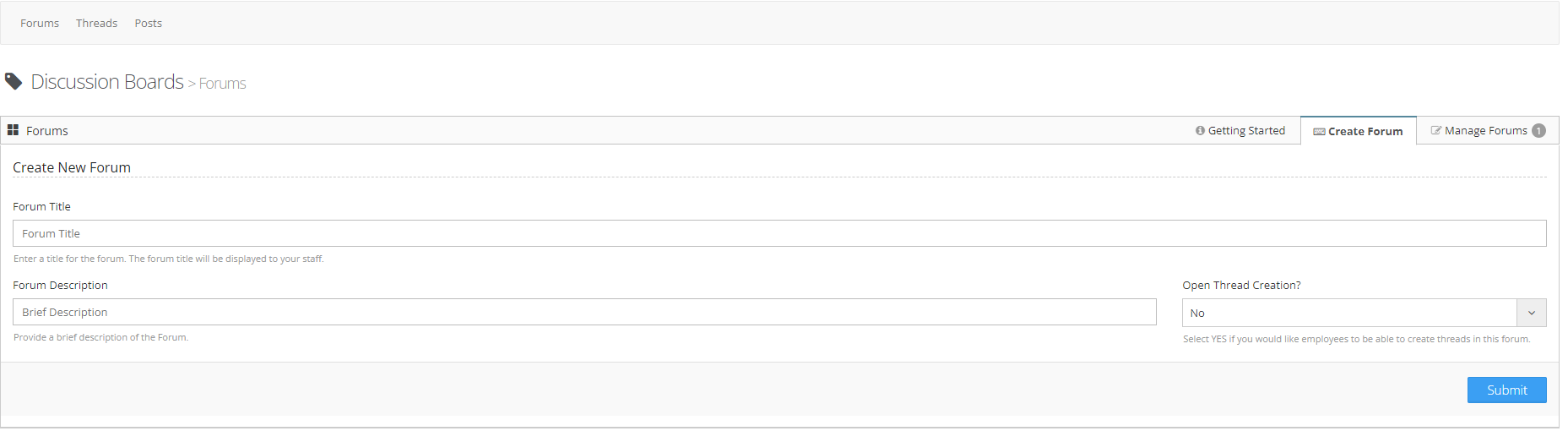Open the Manage Forums tab
1568x431 pixels.
(1485, 130)
